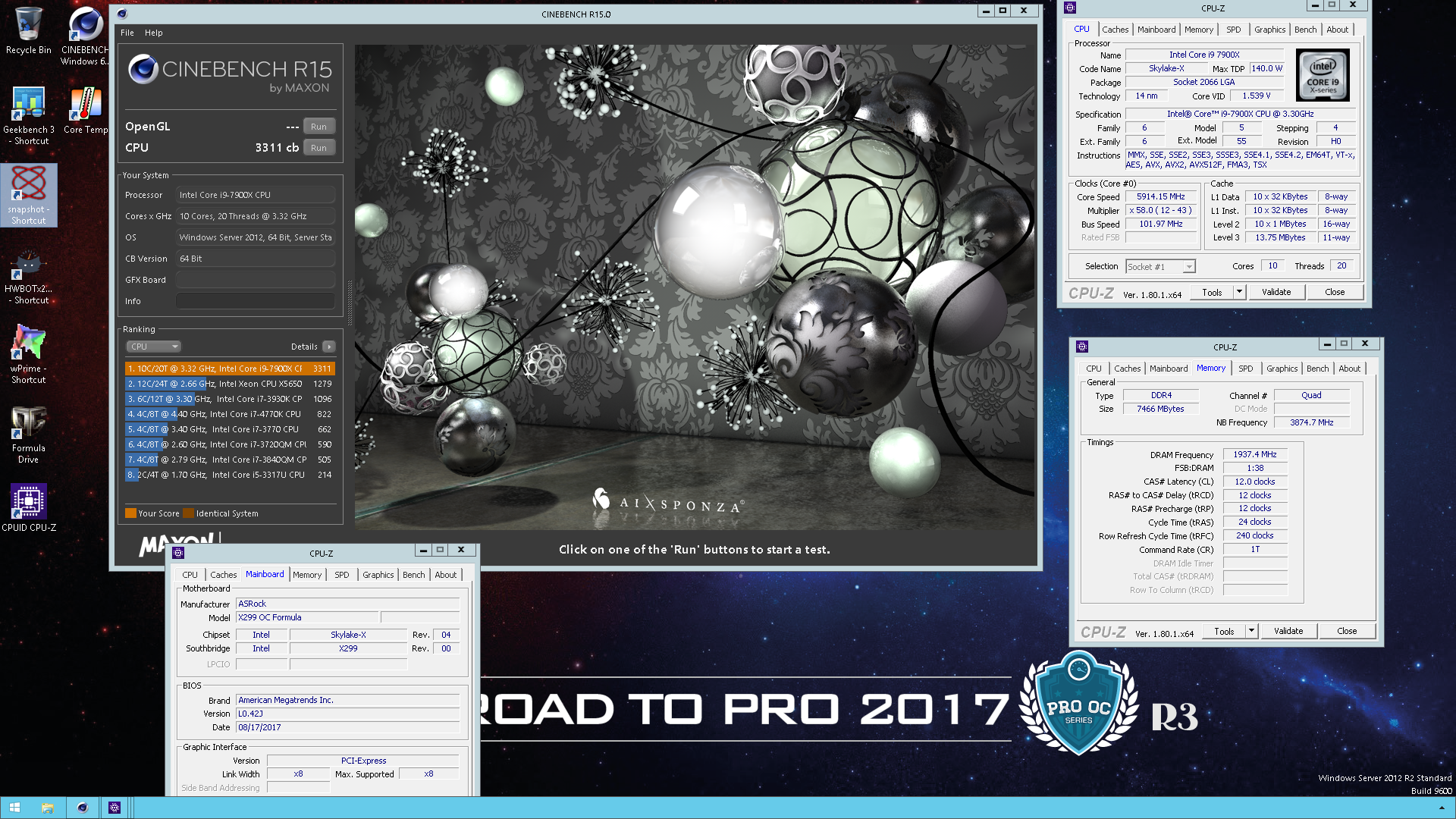Screen dimensions: 1456x819
Task: Click the Details arrow in Ranking
Action: [328, 347]
